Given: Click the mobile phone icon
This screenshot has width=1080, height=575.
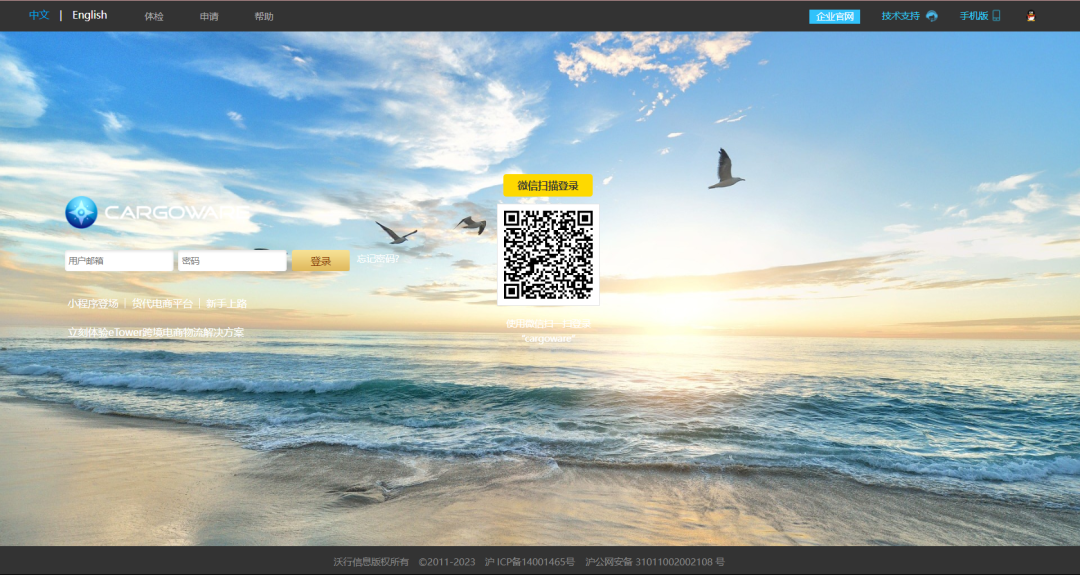Looking at the screenshot, I should tap(996, 16).
